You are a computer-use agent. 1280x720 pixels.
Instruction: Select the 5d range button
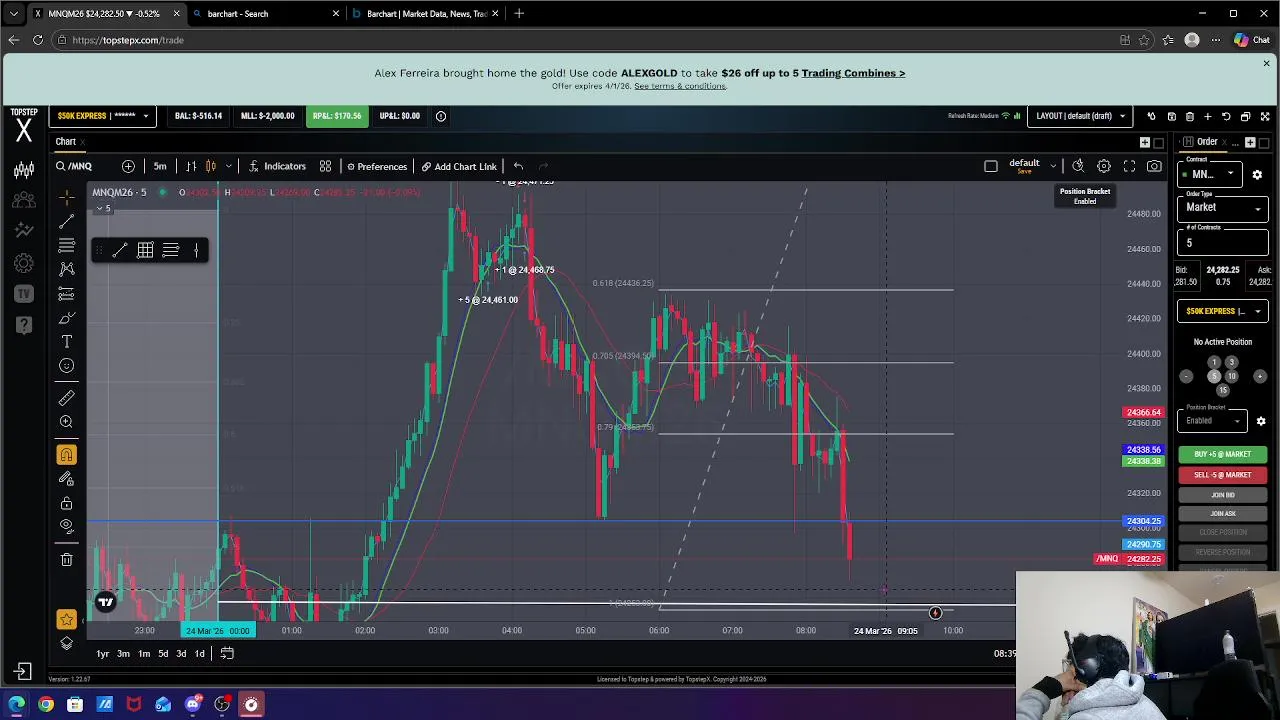(x=163, y=654)
